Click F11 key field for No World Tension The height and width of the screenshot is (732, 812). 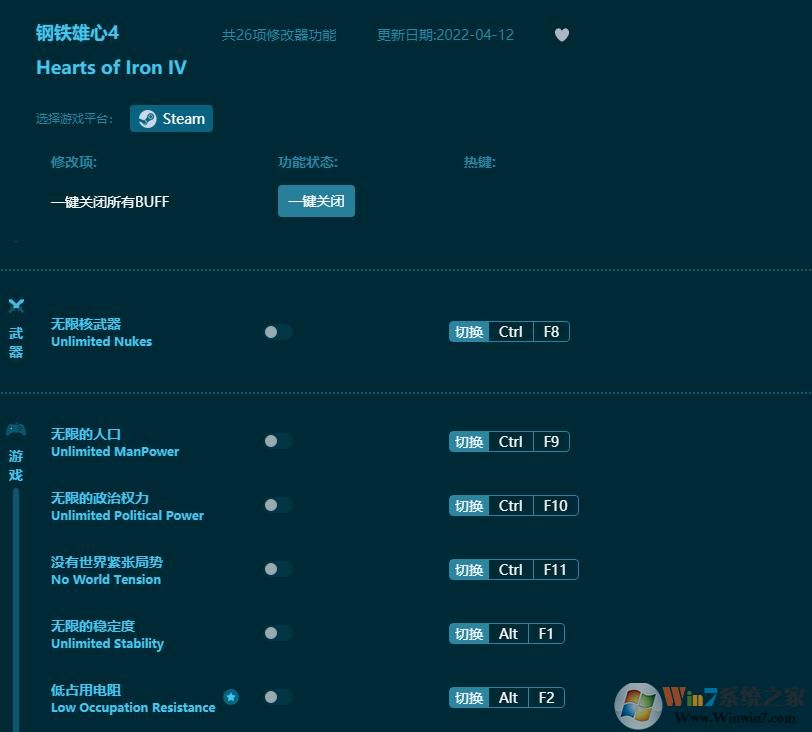556,570
